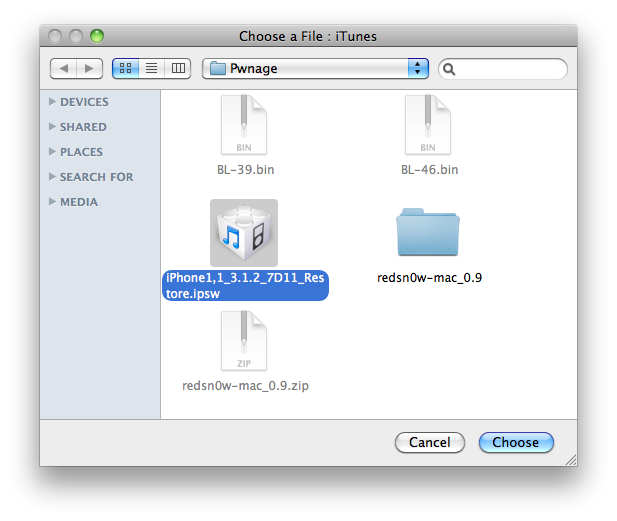The image size is (617, 521).
Task: Click the redsn0w-mac_0.9.zip file name
Action: point(245,386)
